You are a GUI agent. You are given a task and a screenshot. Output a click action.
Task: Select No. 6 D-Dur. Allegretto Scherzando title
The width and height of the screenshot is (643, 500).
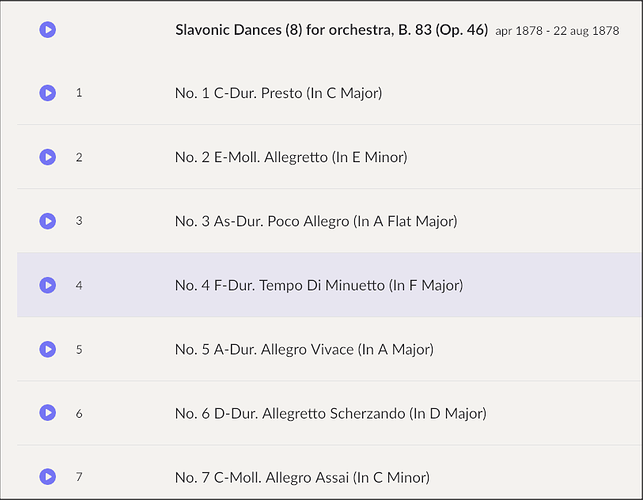331,413
